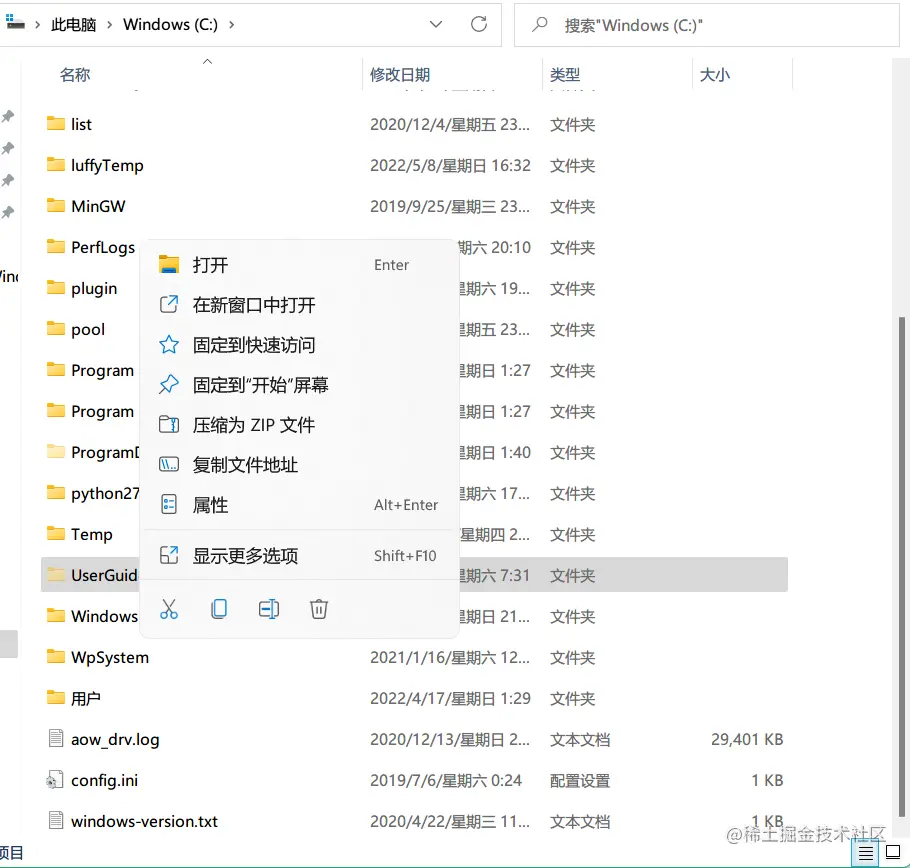The image size is (910, 868).
Task: Click the Delete trash icon in context menu
Action: coord(319,609)
